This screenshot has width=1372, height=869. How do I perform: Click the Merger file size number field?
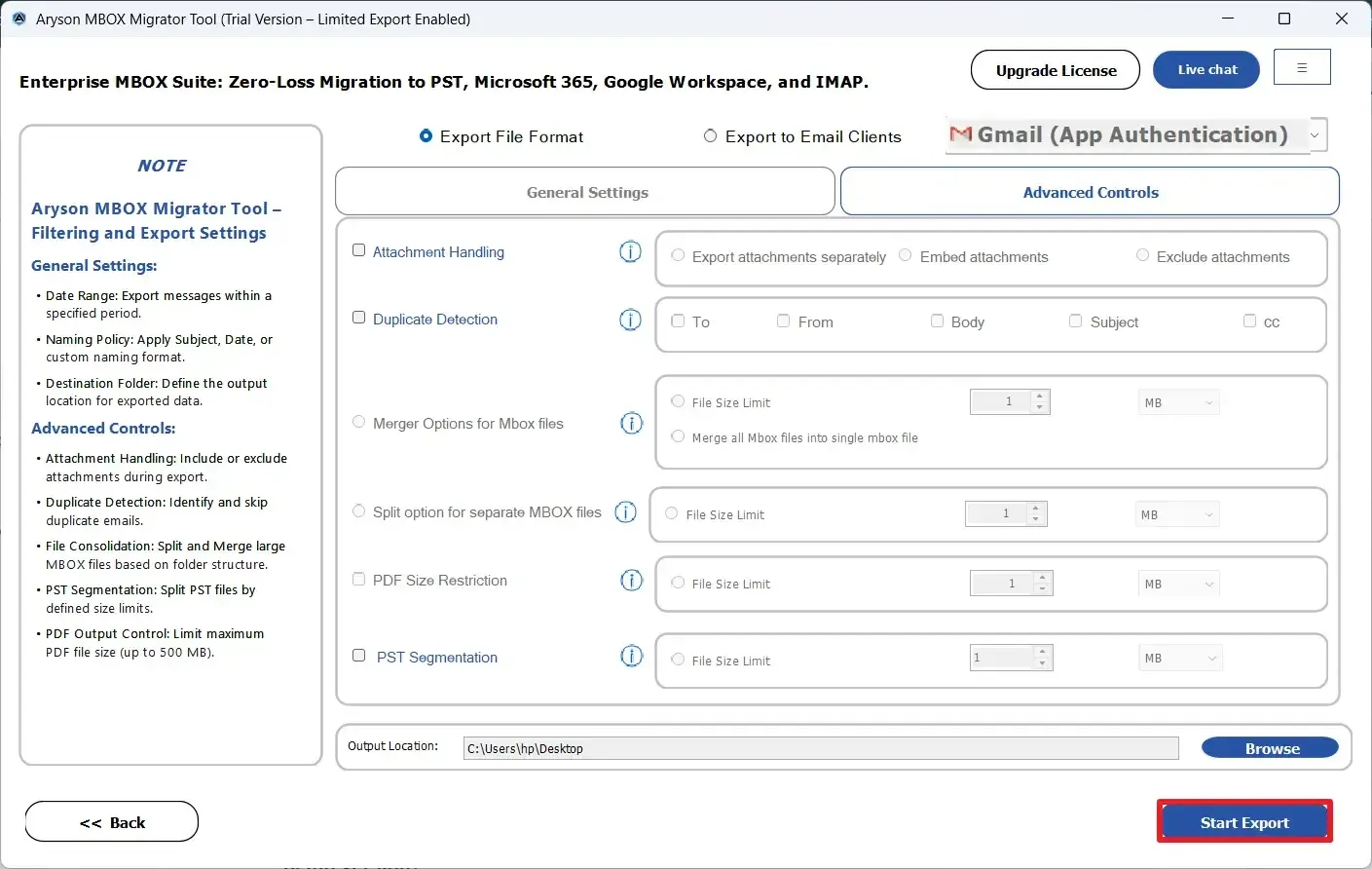pos(1001,401)
